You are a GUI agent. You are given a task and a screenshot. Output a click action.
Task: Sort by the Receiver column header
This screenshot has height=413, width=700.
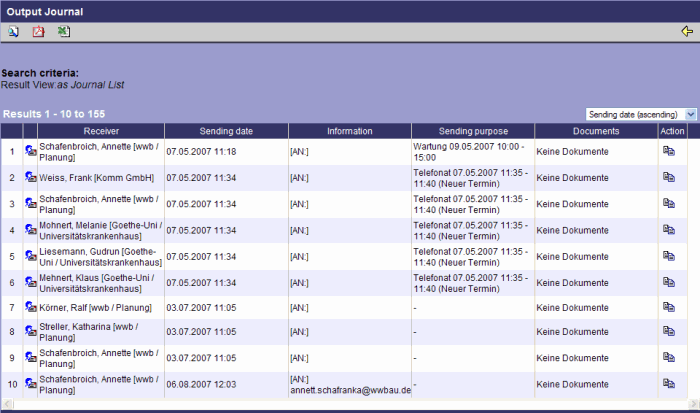tap(101, 131)
